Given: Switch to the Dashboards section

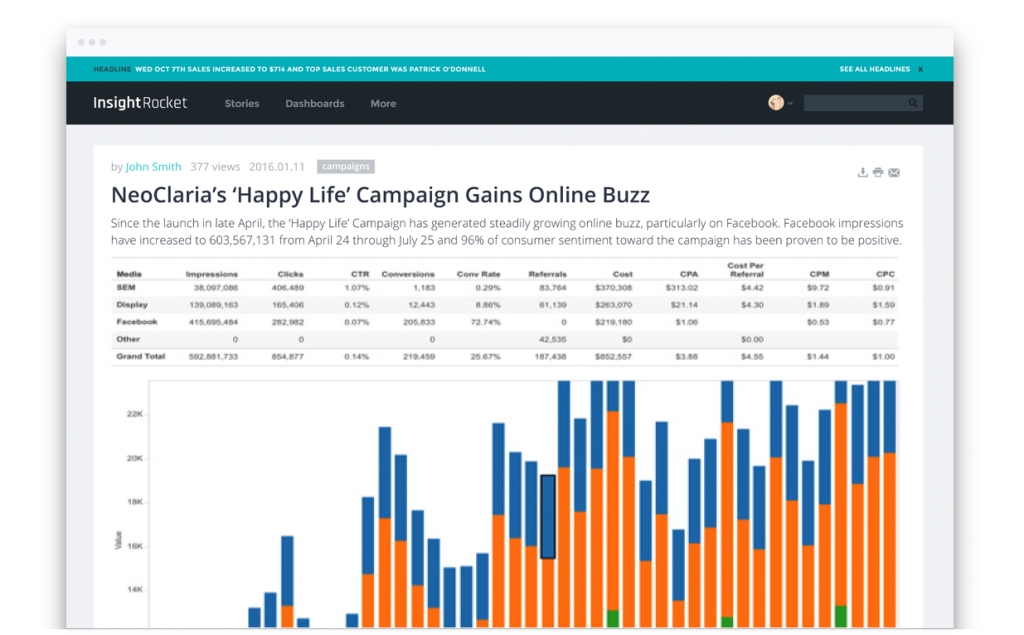Looking at the screenshot, I should click(314, 103).
